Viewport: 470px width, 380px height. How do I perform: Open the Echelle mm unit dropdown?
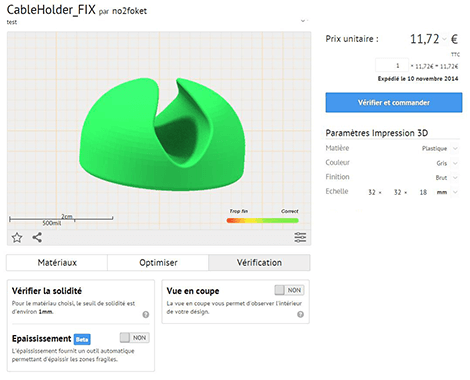point(455,192)
